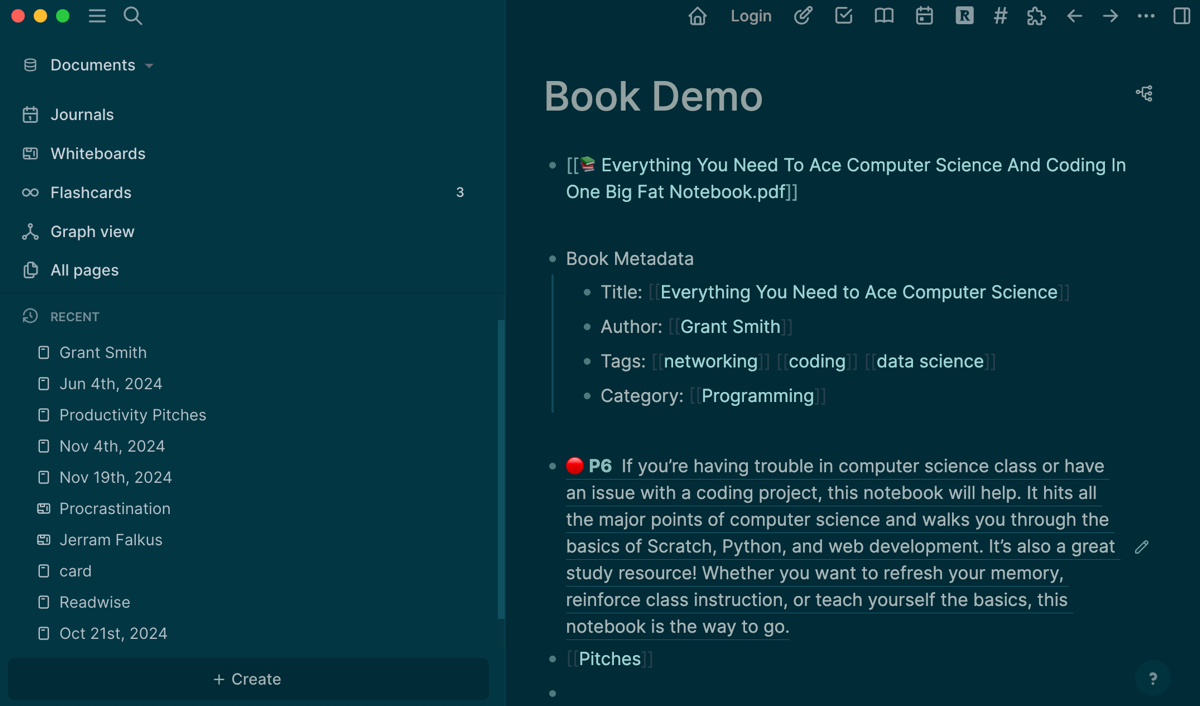Open the Grant Smith author link
The width and height of the screenshot is (1200, 706).
click(x=730, y=327)
